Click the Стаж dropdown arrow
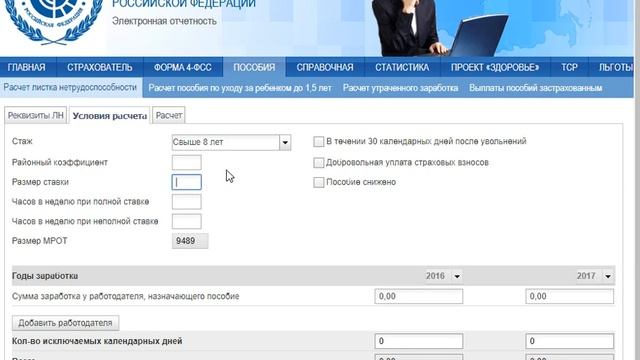Screen dimensions: 640x360 click(285, 142)
